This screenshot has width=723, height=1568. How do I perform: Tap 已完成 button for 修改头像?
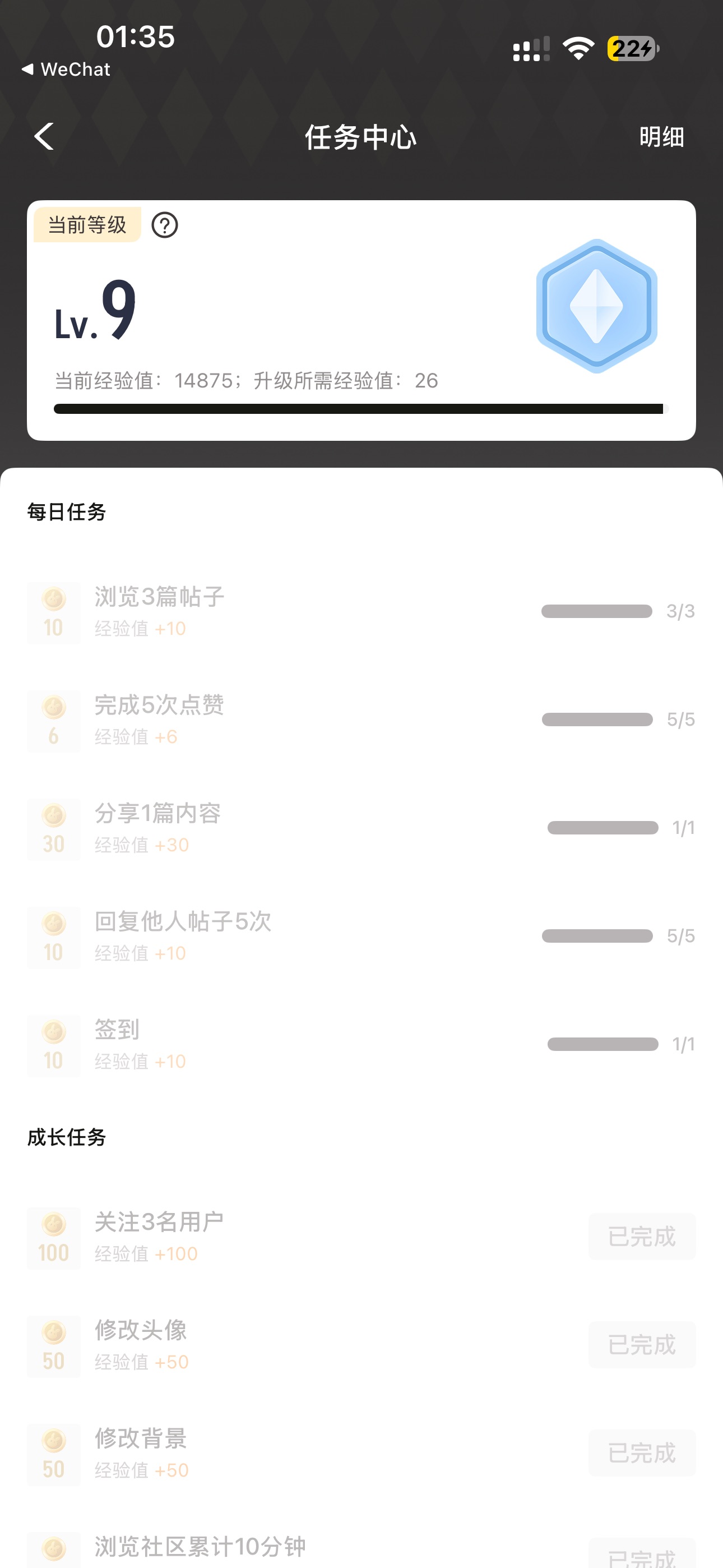[x=641, y=1345]
